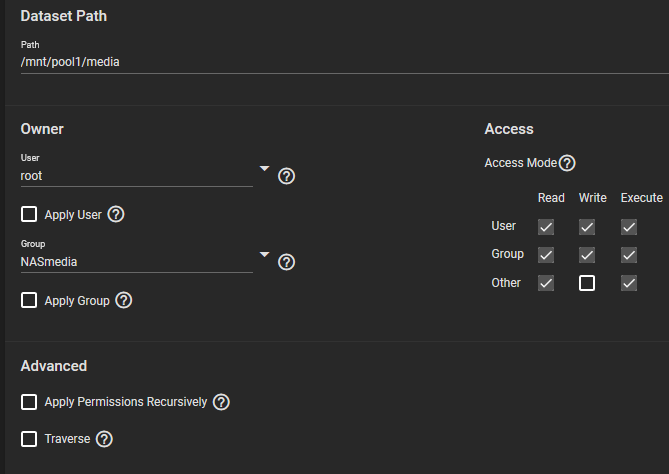Uncheck Execute permission for Other
The width and height of the screenshot is (669, 474).
(629, 283)
